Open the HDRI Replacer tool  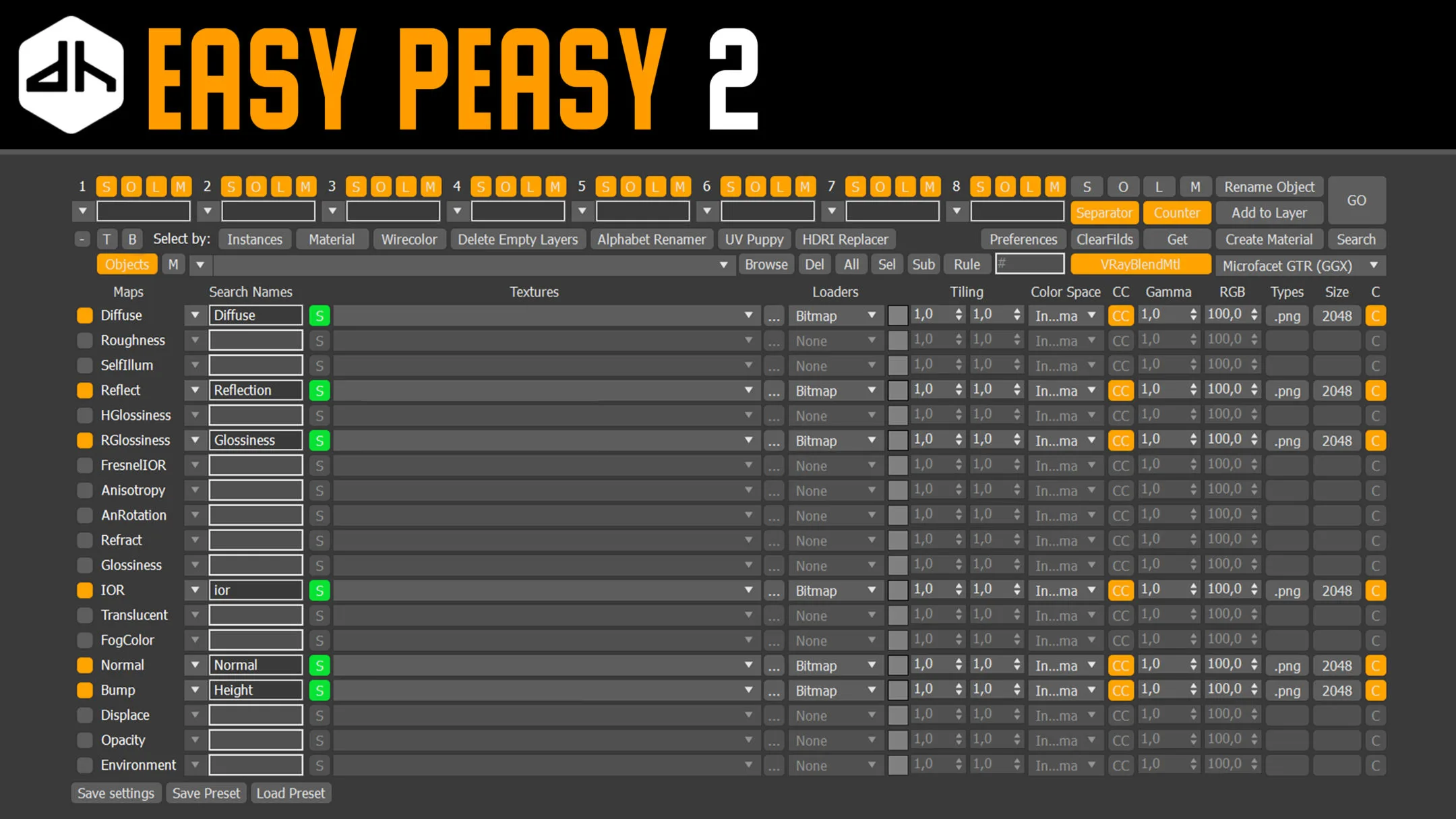tap(845, 239)
